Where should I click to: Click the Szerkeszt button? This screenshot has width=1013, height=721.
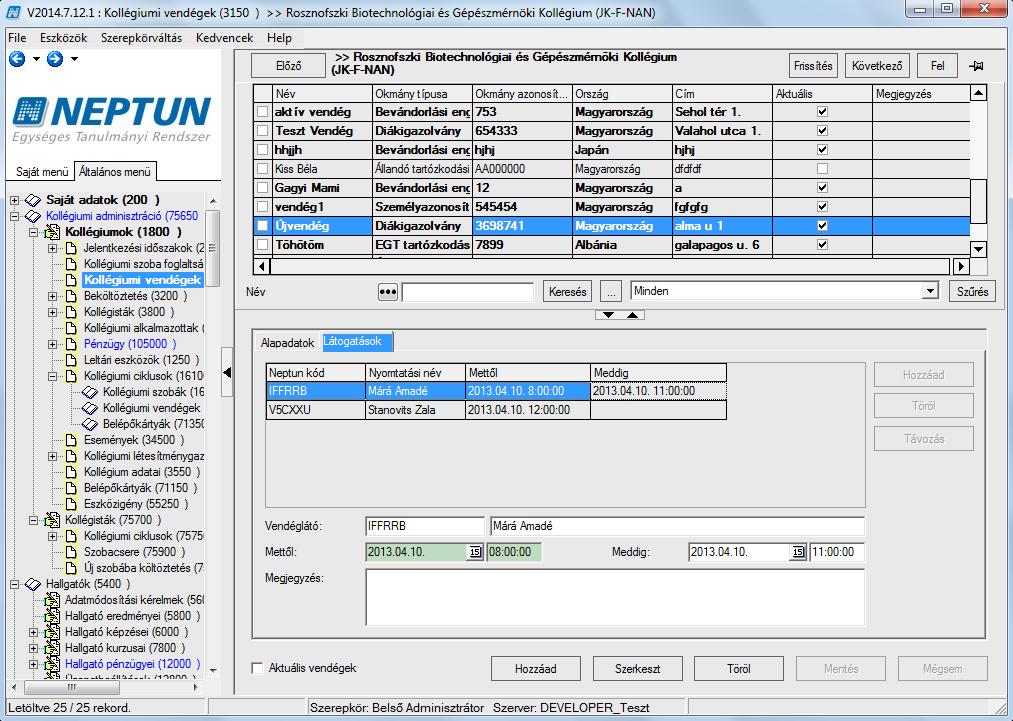pos(638,669)
